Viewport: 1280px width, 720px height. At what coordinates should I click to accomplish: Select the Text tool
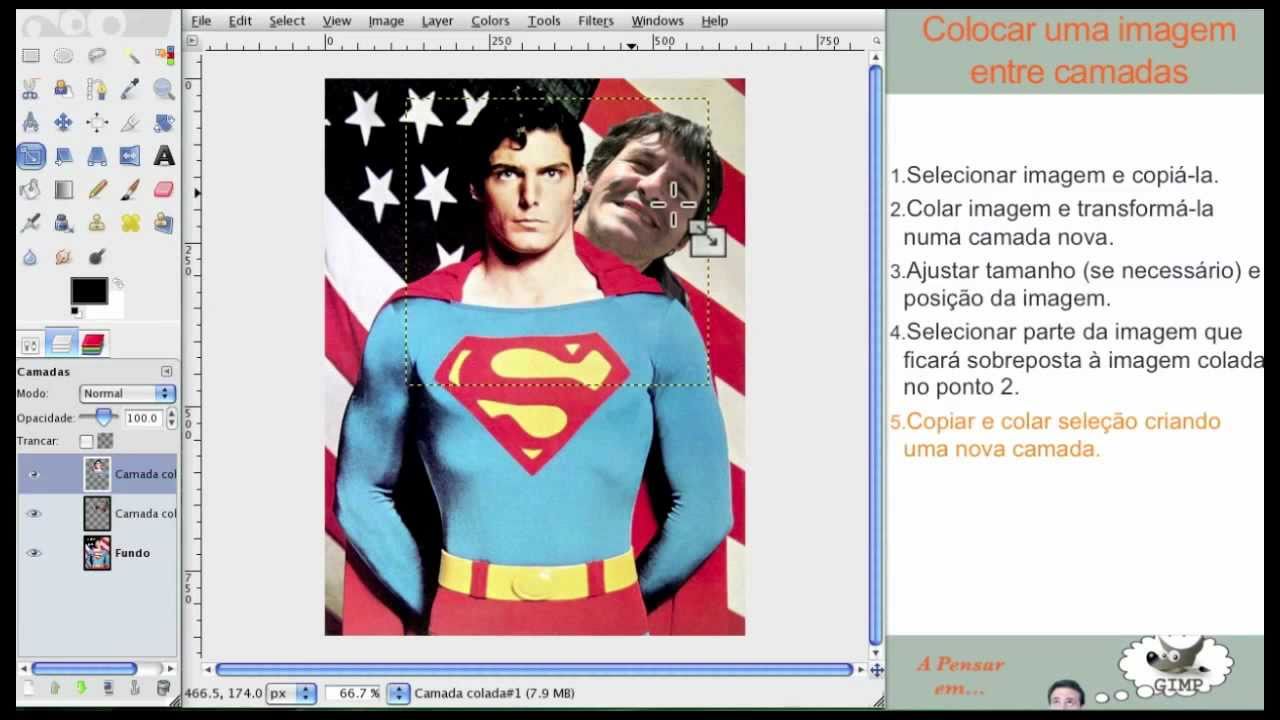pos(164,155)
